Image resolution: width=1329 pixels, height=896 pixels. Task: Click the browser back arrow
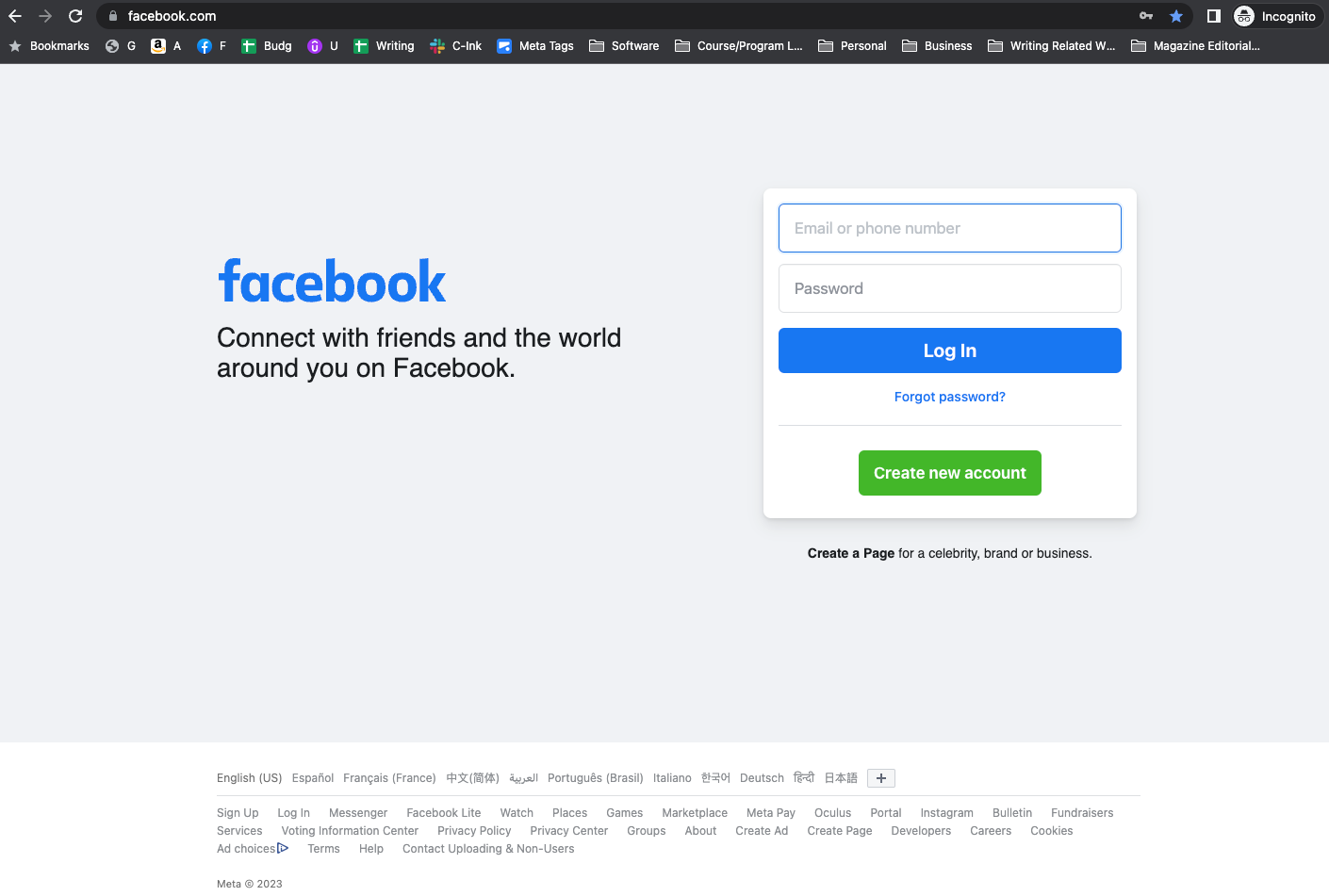click(x=15, y=16)
